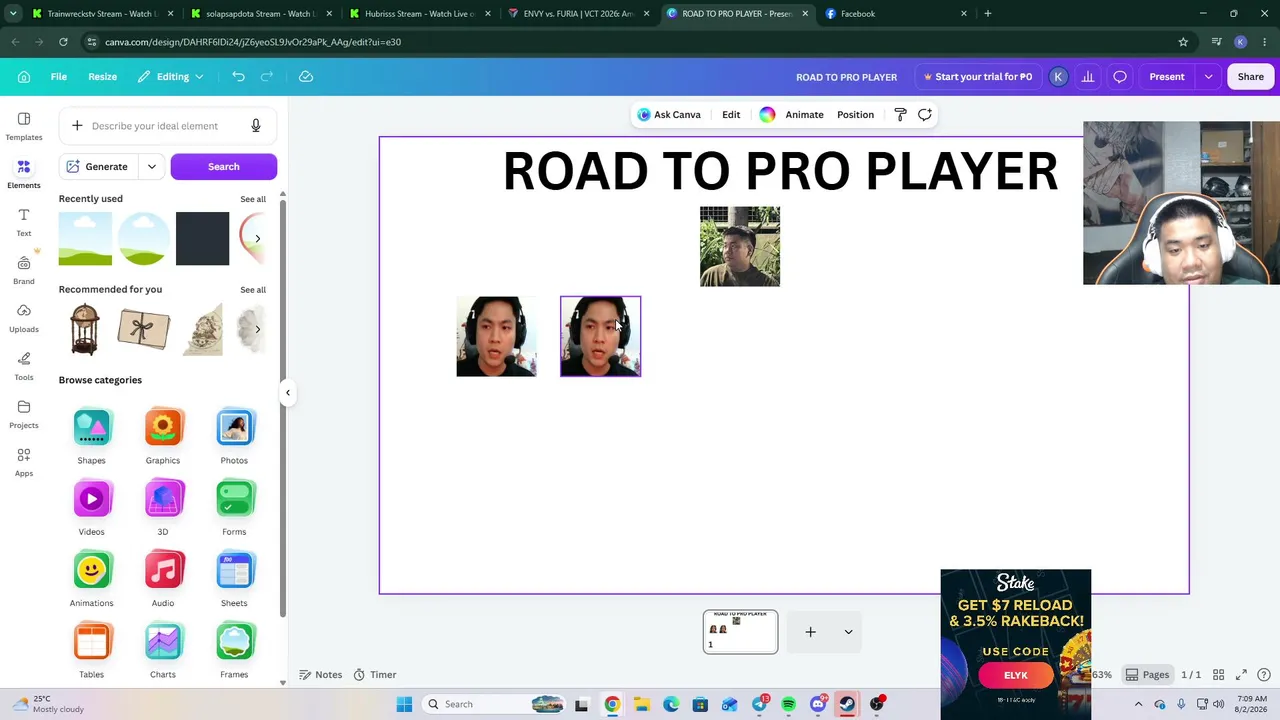
Task: Open the Uploads panel
Action: (x=24, y=318)
